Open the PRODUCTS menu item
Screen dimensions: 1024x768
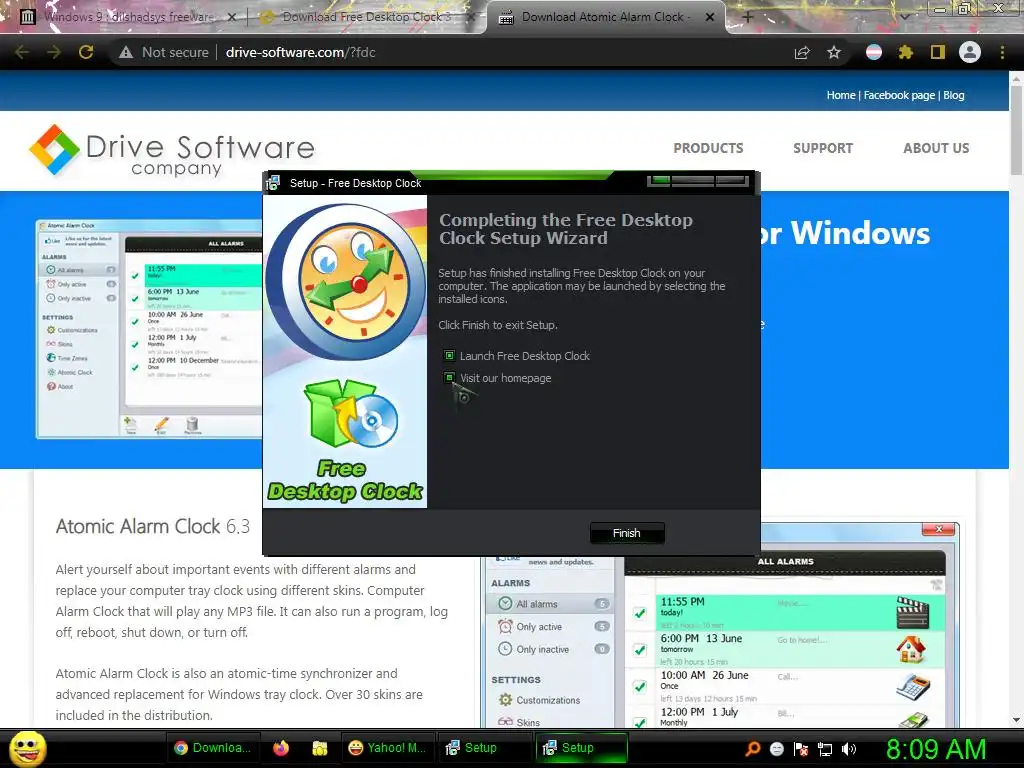(708, 148)
